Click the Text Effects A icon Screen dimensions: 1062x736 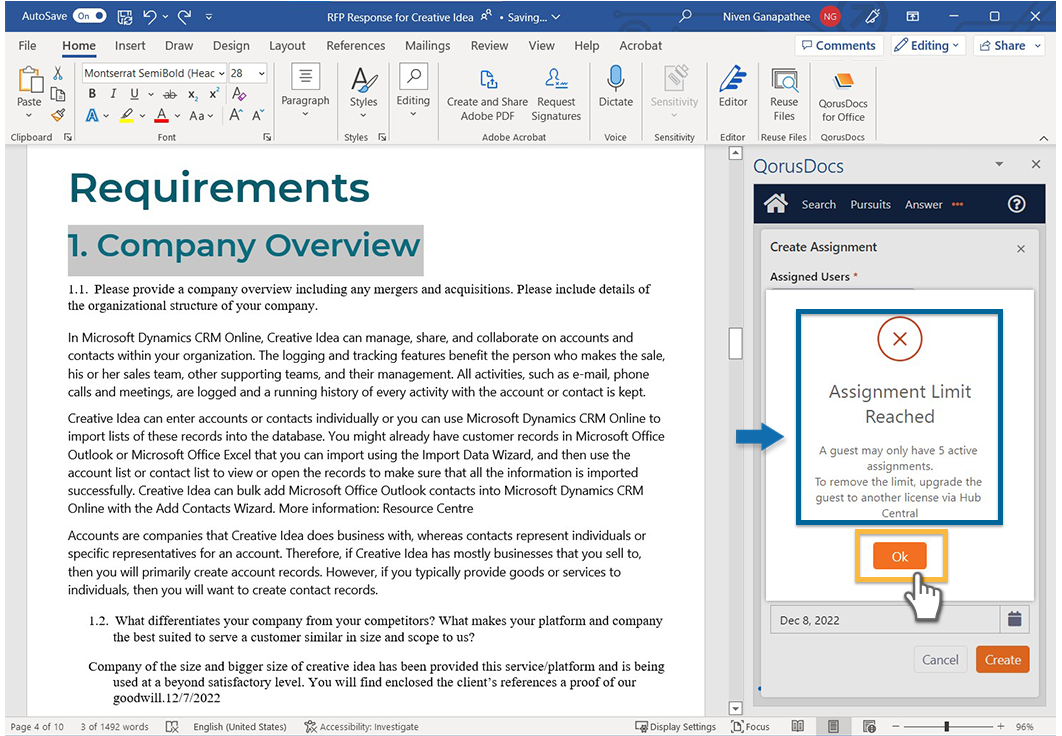92,116
